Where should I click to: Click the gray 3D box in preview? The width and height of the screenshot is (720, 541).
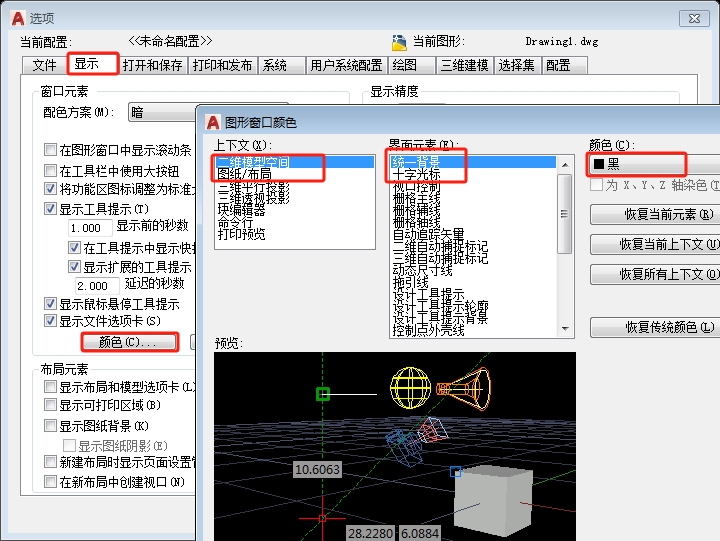coord(494,501)
